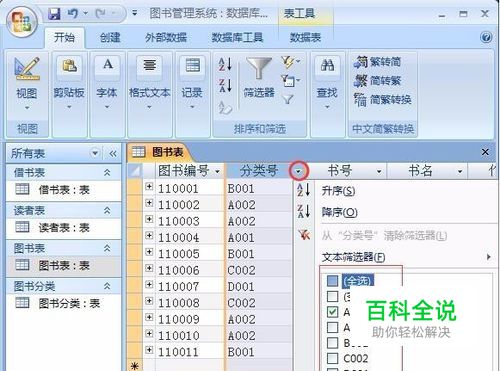
Task: Switch to the 数据表 ribbon tab
Action: pos(305,37)
